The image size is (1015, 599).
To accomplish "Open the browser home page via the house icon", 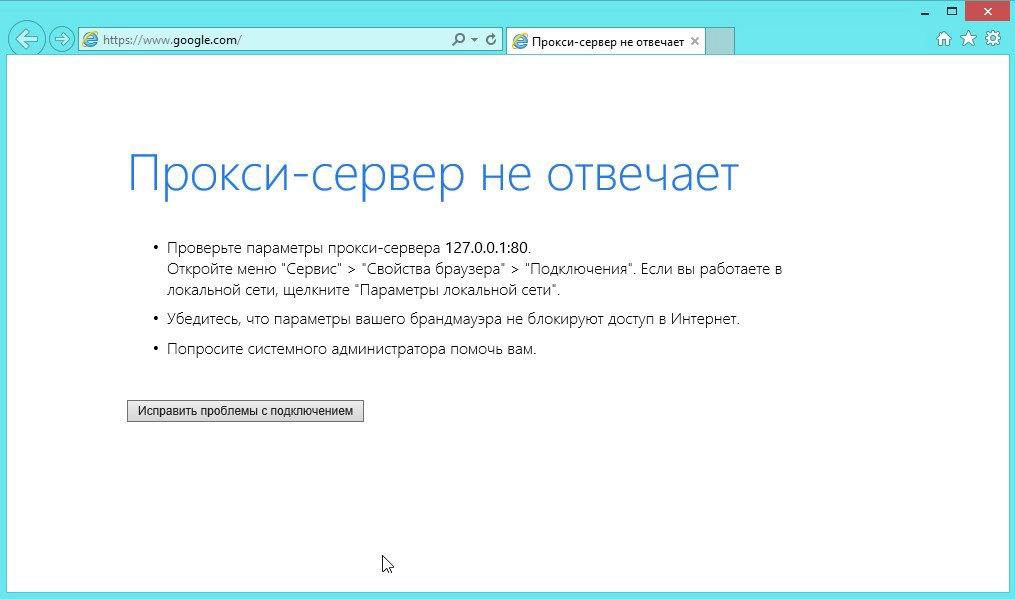I will click(x=943, y=38).
